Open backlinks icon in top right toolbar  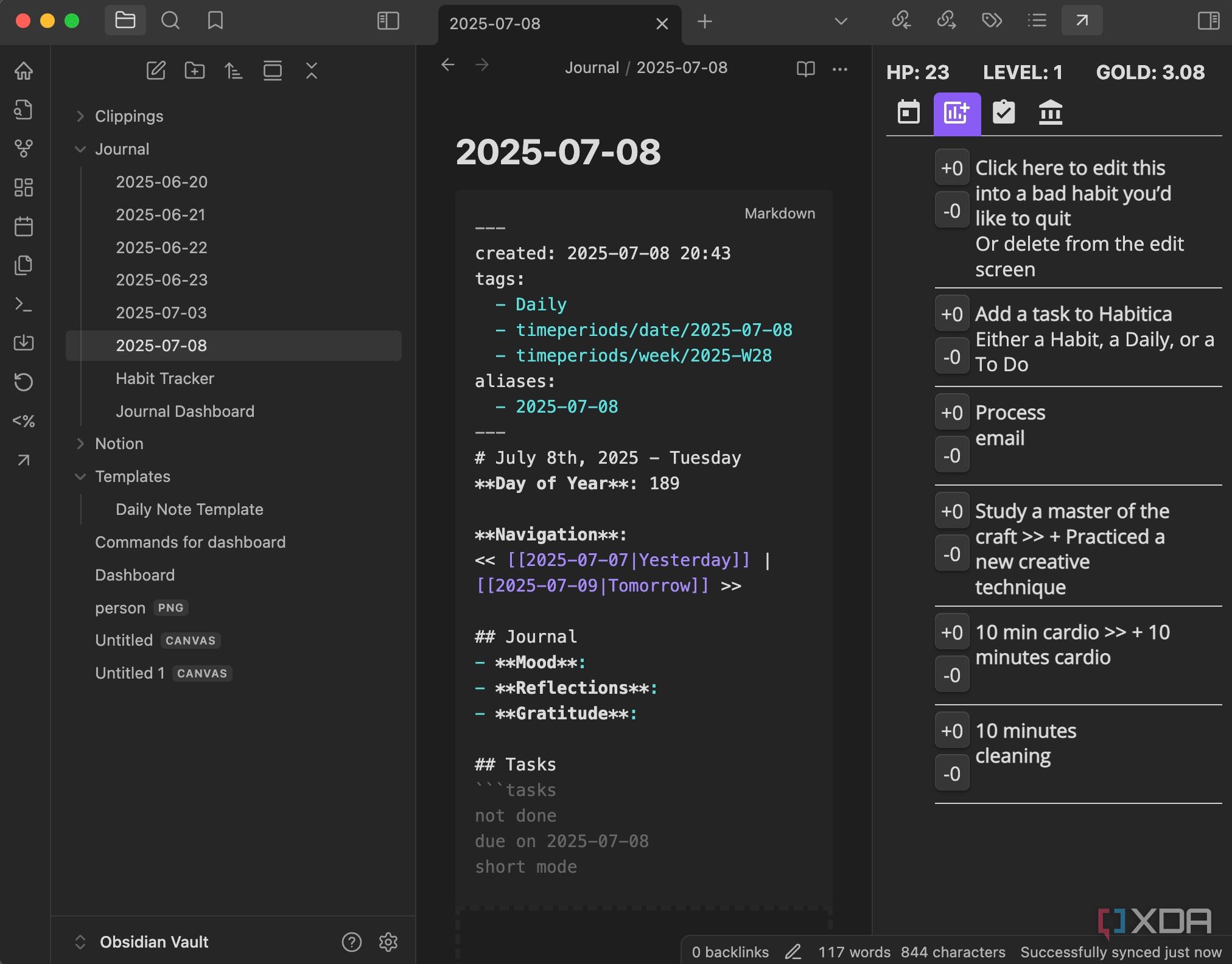pos(901,21)
